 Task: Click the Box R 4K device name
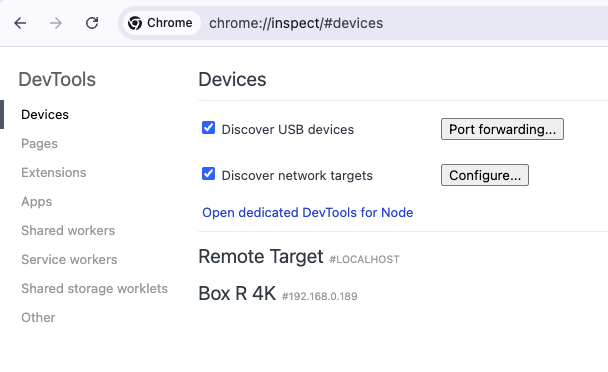(x=237, y=293)
